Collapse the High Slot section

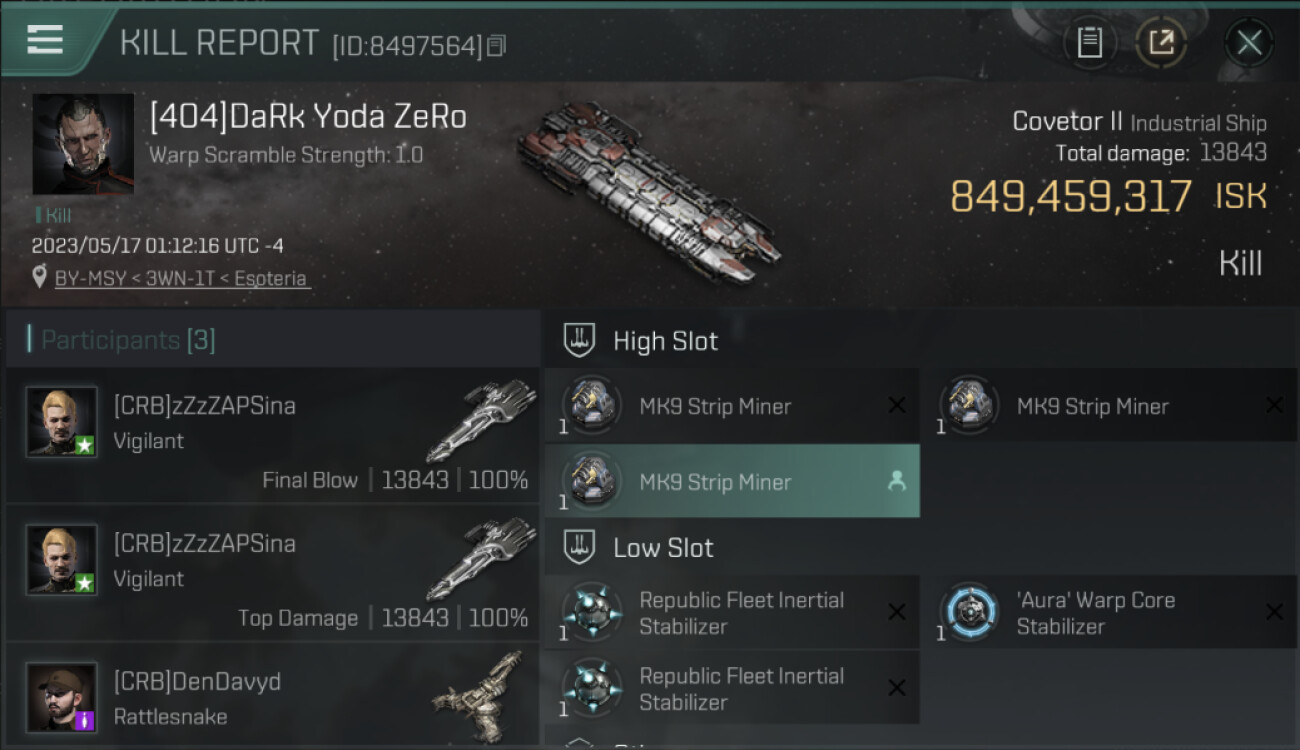pos(580,341)
